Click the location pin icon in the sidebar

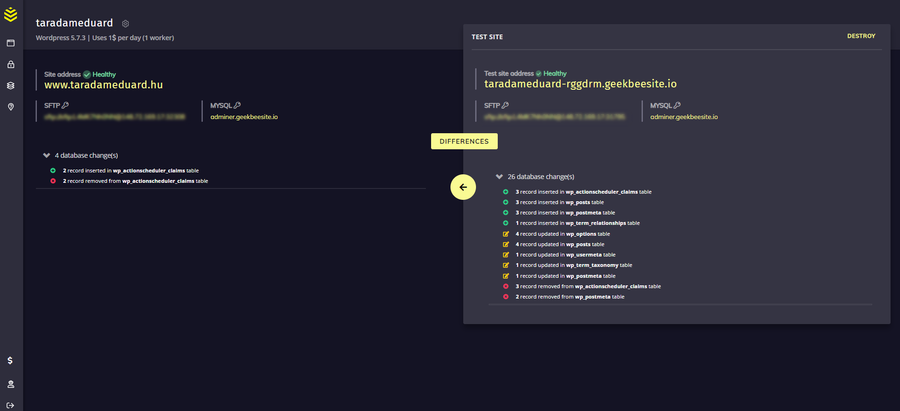point(11,107)
